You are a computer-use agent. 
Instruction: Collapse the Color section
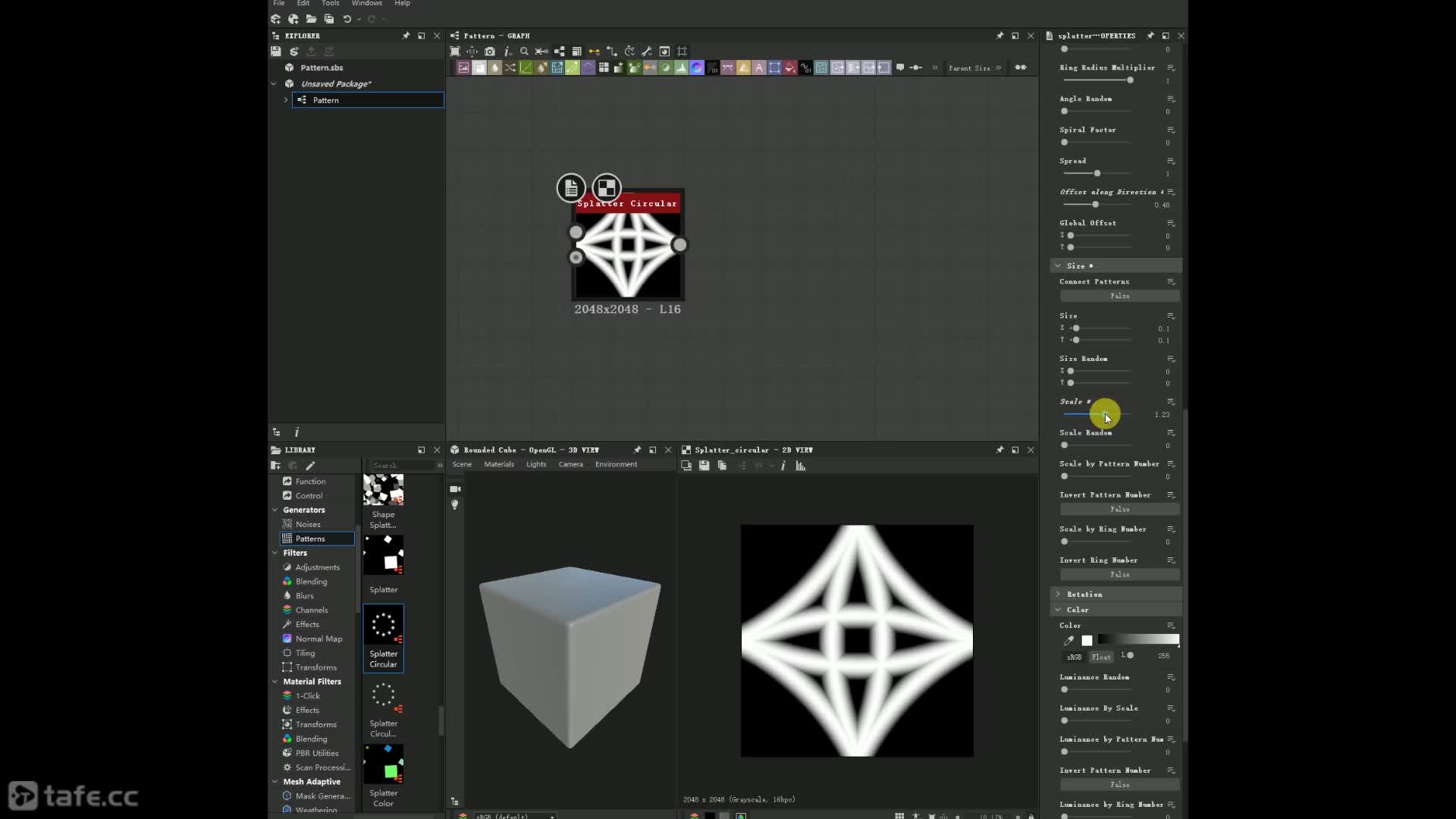click(1116, 610)
